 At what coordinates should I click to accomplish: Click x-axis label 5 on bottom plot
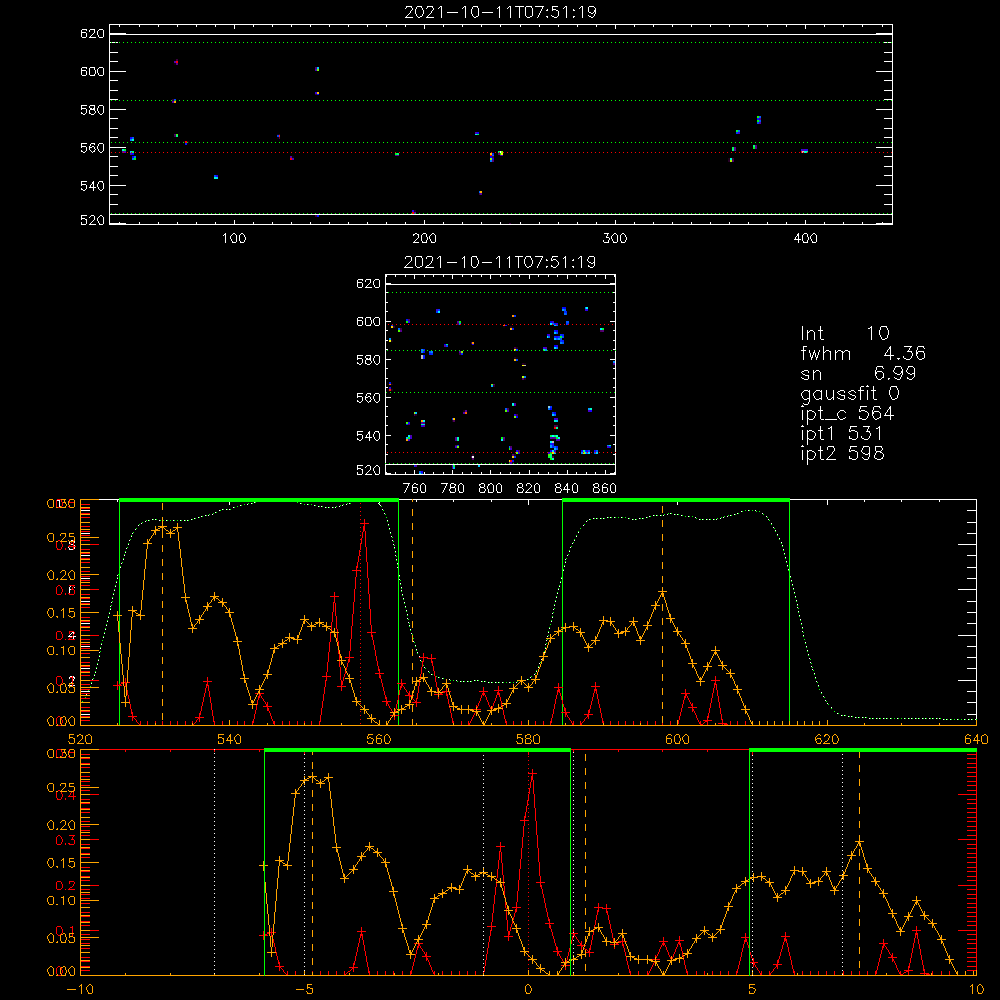[x=753, y=989]
